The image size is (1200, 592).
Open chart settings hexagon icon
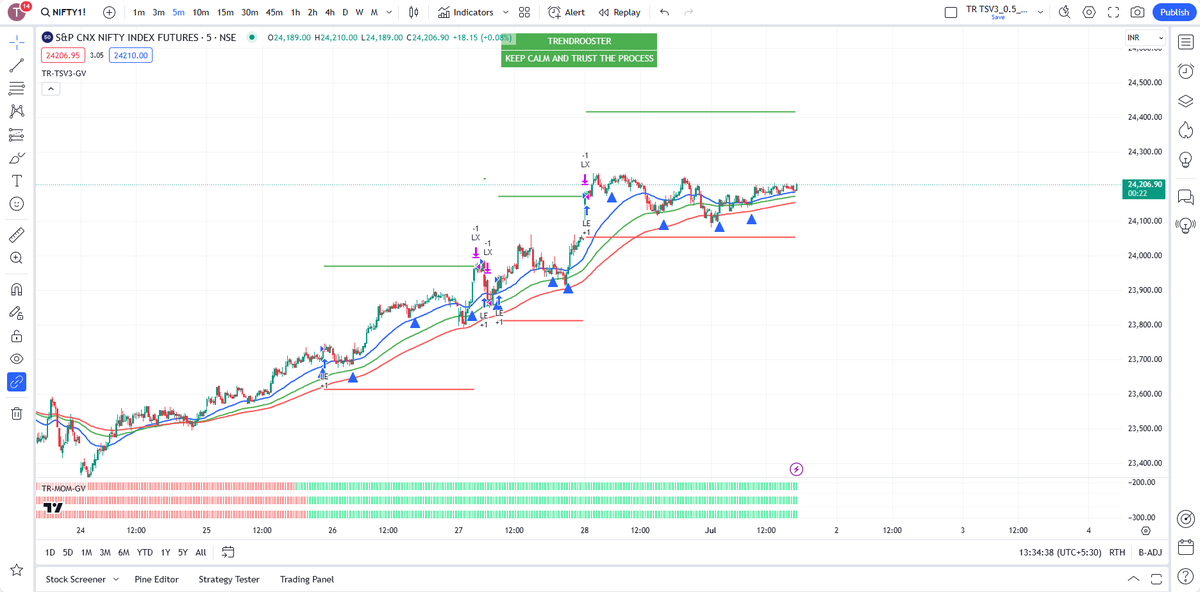(1089, 12)
